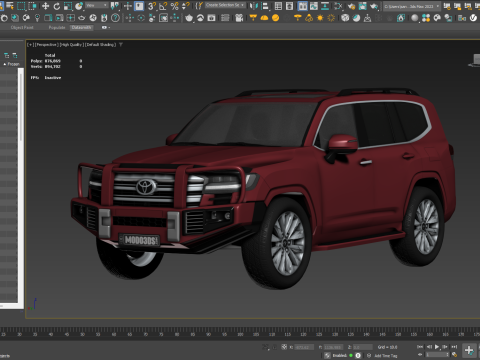The width and height of the screenshot is (480, 360).
Task: Toggle the Ribbon display
Action: [302, 6]
